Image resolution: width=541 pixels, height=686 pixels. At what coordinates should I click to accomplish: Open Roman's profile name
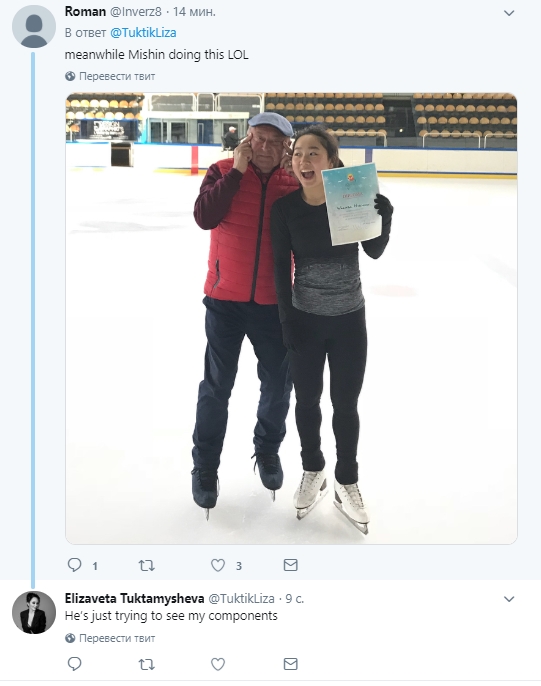tap(85, 12)
